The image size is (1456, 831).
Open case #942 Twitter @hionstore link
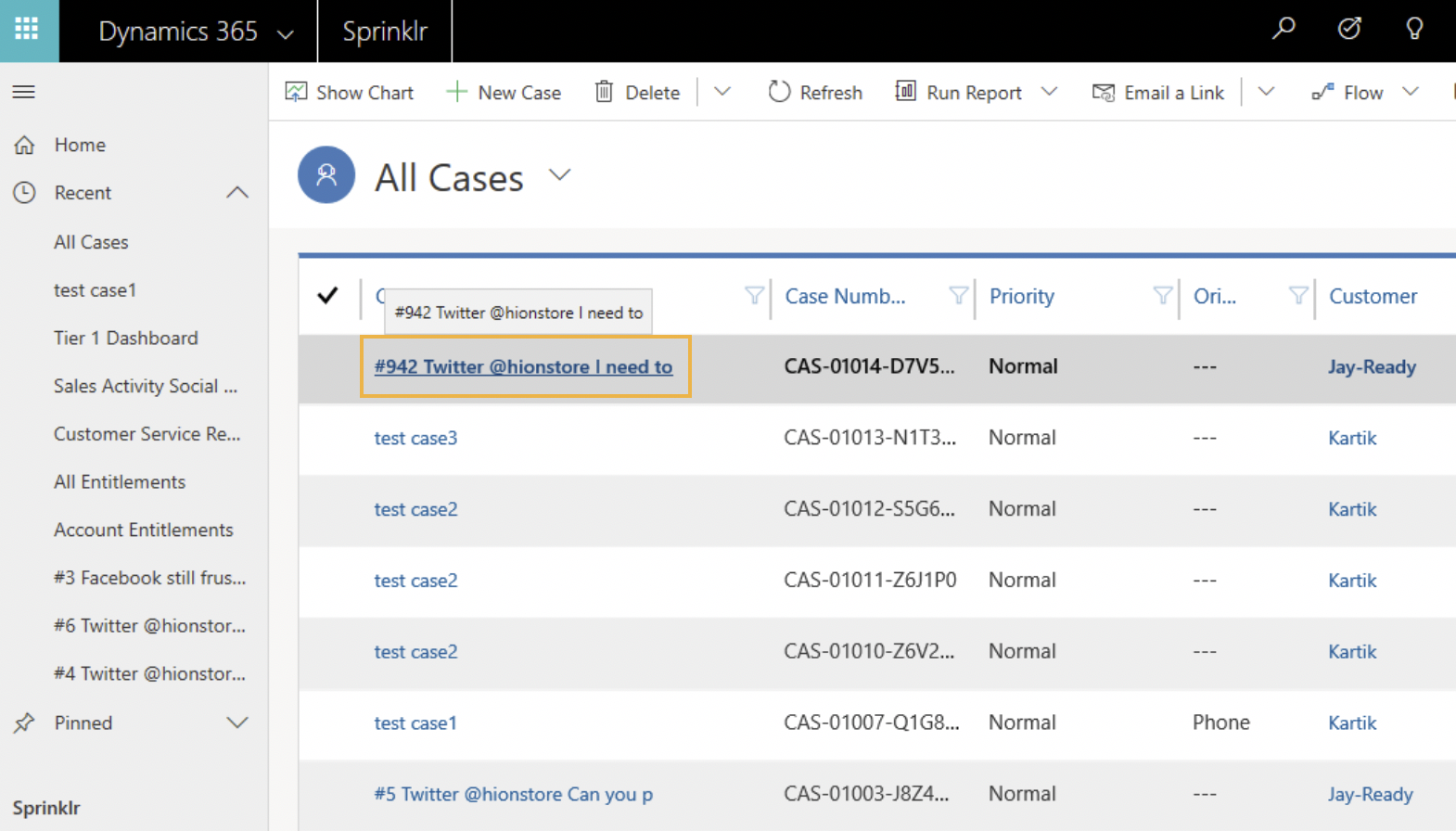[x=523, y=366]
